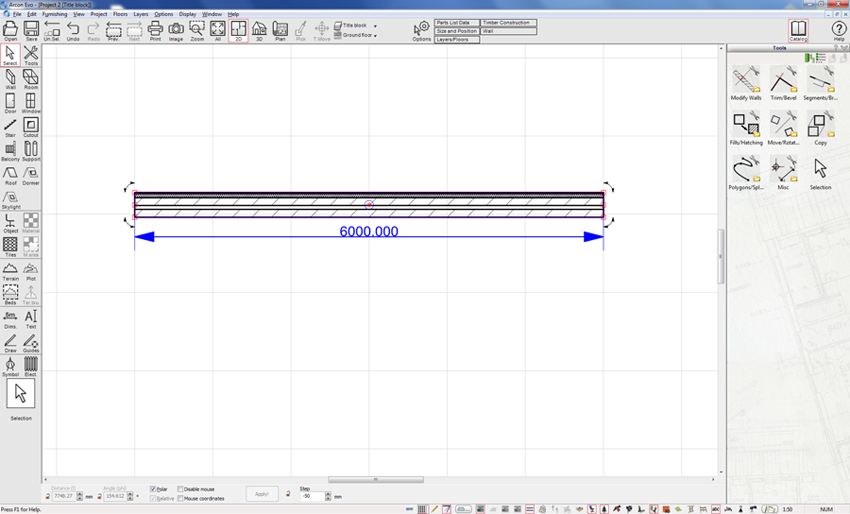Image resolution: width=850 pixels, height=514 pixels.
Task: Click the Step value input field
Action: point(312,496)
